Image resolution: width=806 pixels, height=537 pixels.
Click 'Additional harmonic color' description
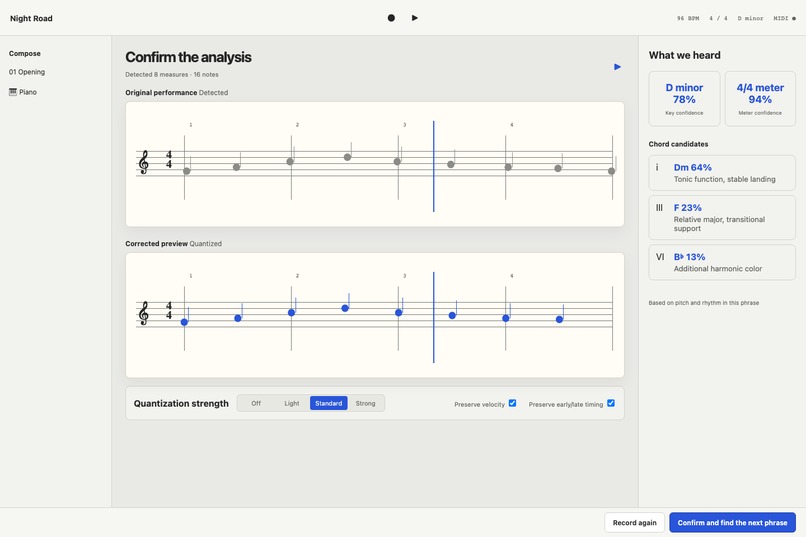click(x=718, y=269)
